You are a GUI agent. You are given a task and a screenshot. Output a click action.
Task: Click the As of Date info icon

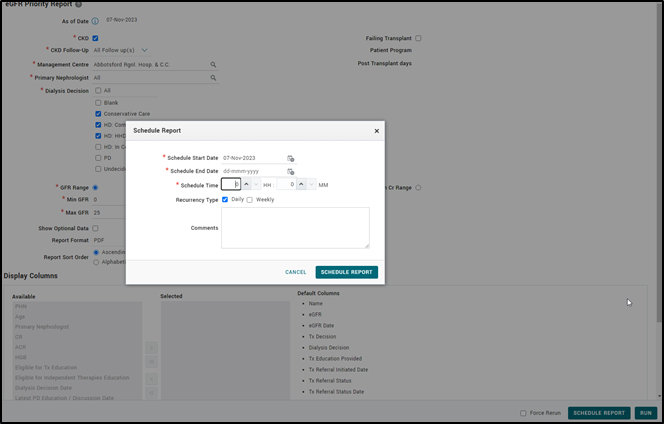point(95,20)
